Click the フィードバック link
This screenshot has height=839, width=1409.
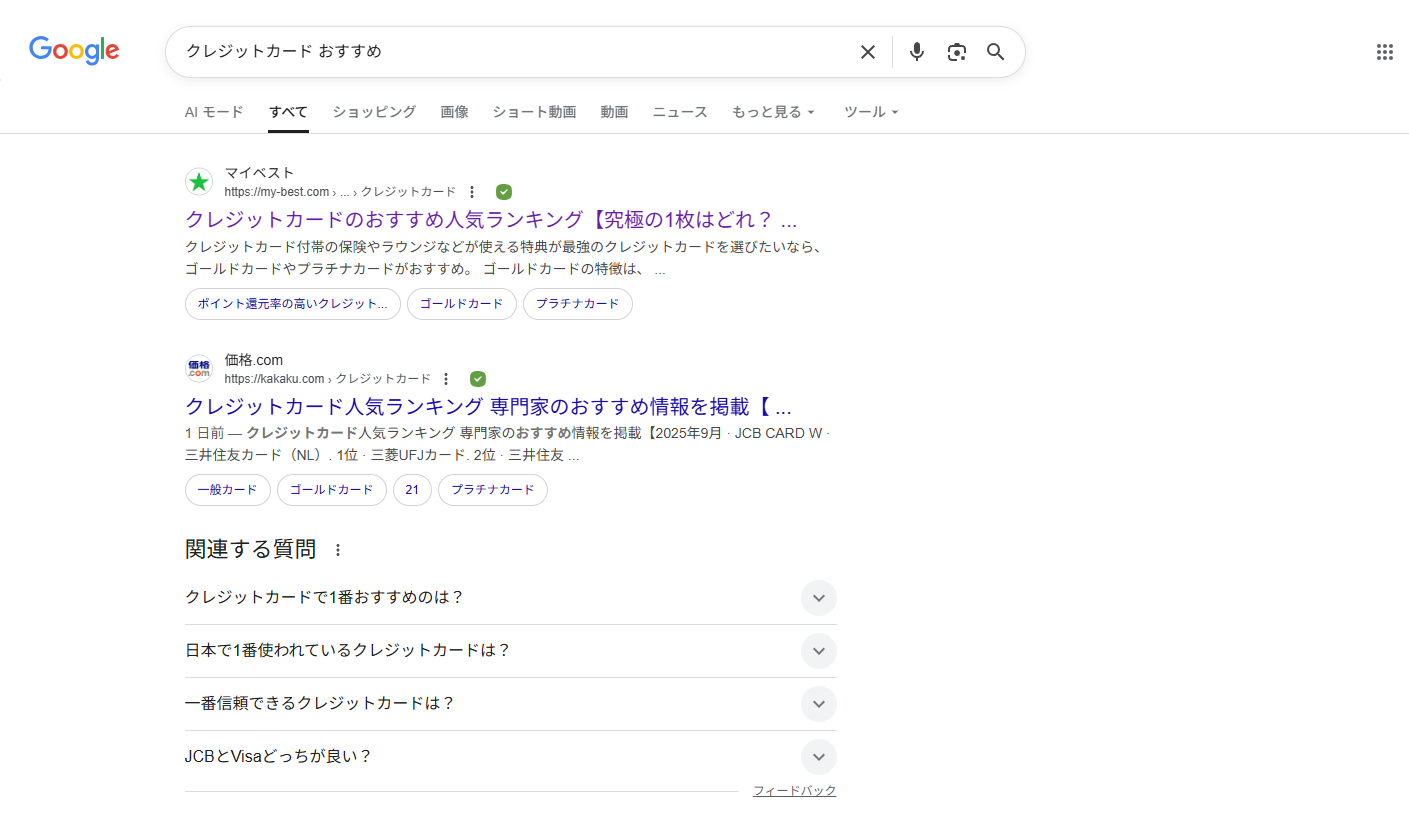point(795,791)
